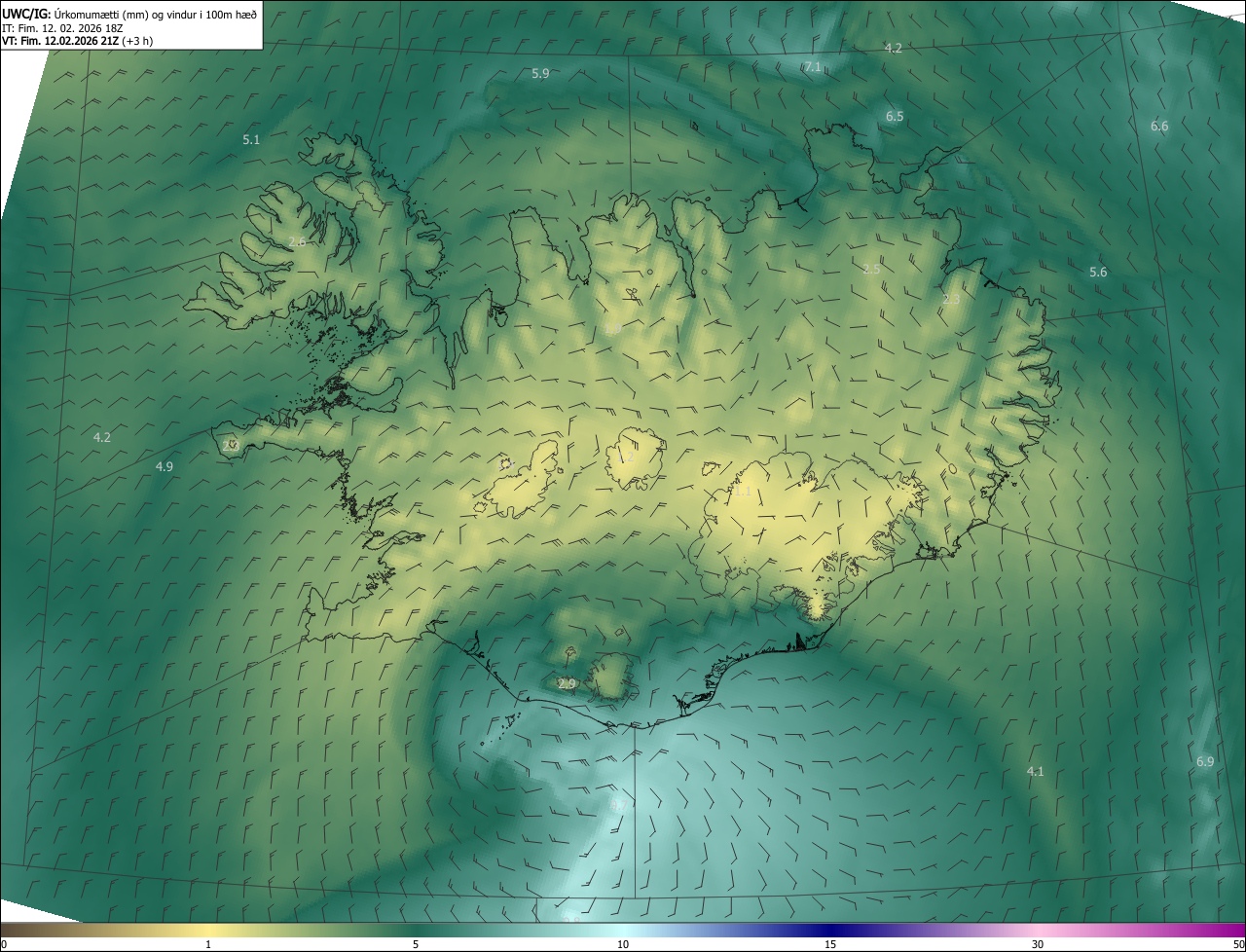This screenshot has height=952, width=1246.
Task: Click the 5.1 value label on the map
Action: click(251, 139)
